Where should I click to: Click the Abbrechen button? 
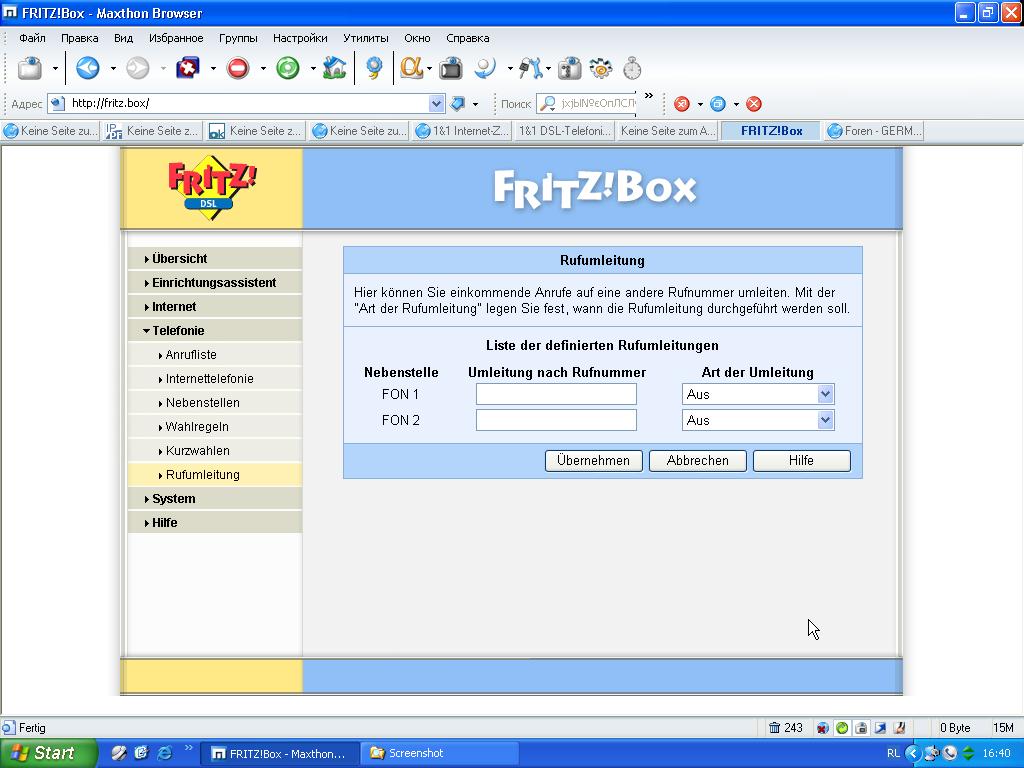tap(697, 460)
